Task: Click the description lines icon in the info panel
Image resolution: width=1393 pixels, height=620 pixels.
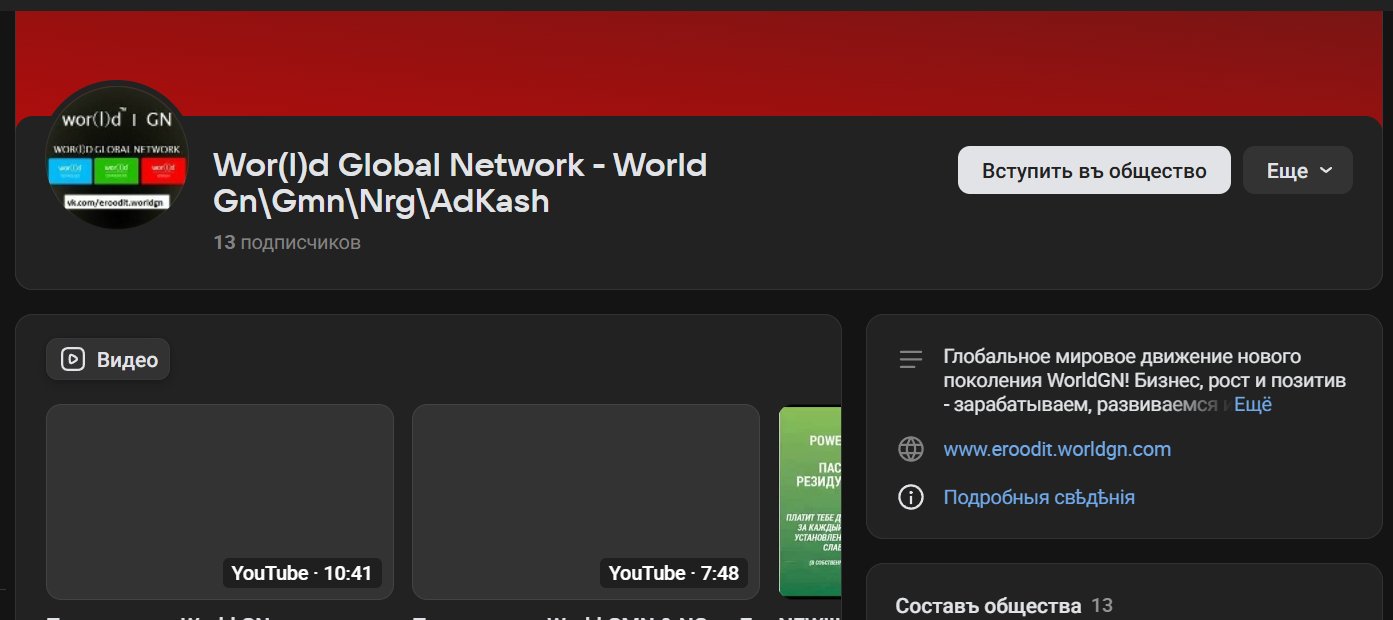Action: 911,359
